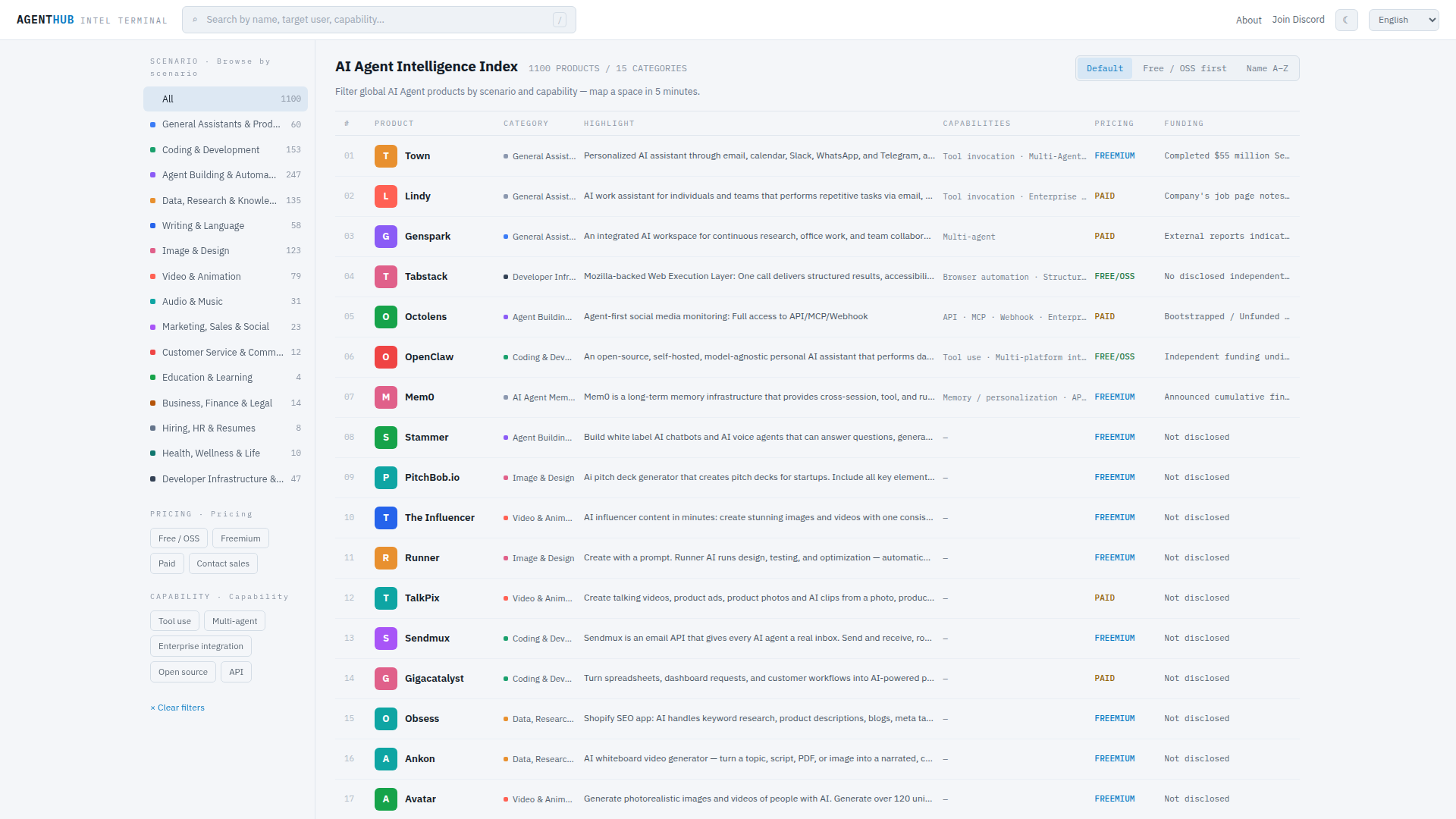Screen dimensions: 1456x819
Task: Filter by Image & Design scenario
Action: [x=225, y=251]
